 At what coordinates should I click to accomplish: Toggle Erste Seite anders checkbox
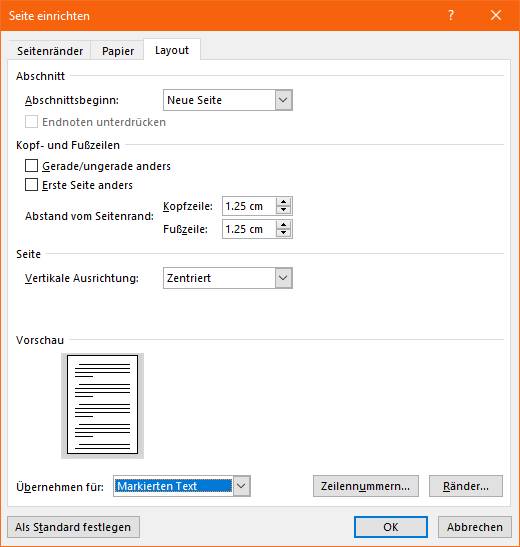pos(31,185)
